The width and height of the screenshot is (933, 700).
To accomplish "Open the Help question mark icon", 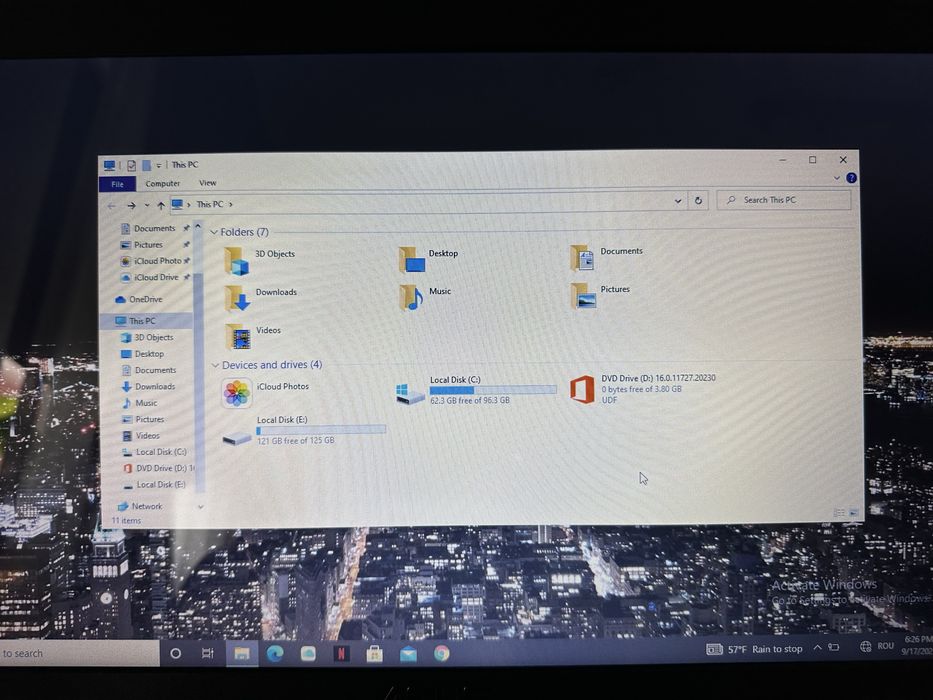I will [x=851, y=178].
